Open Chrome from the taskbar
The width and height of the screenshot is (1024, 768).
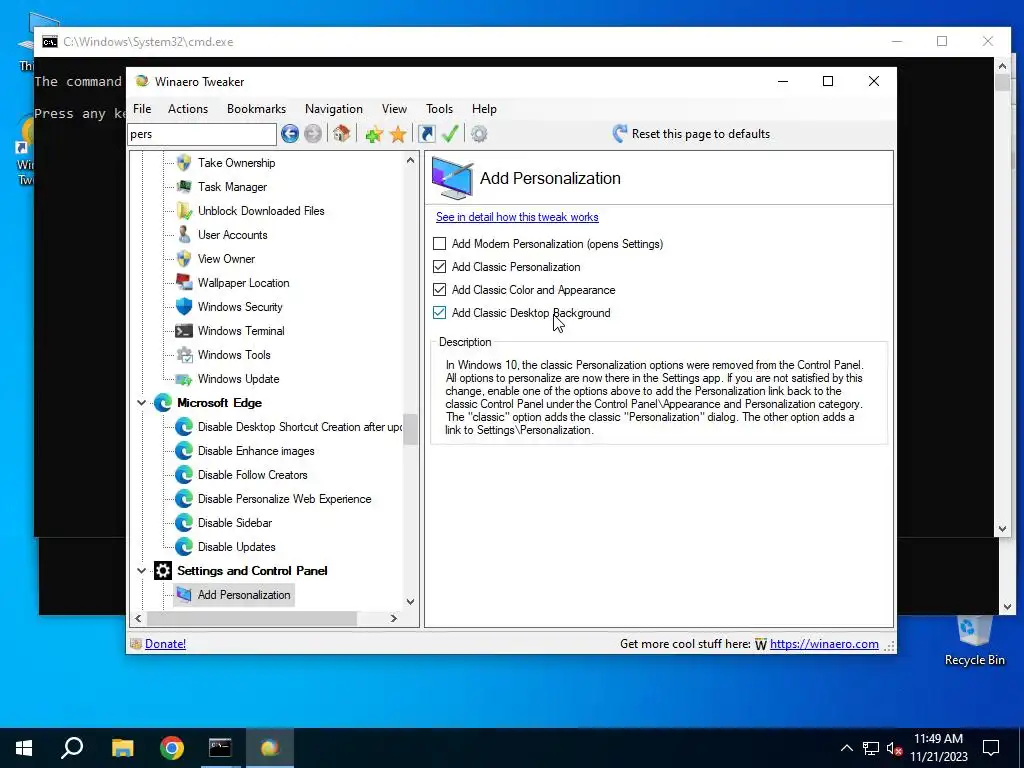(x=172, y=748)
